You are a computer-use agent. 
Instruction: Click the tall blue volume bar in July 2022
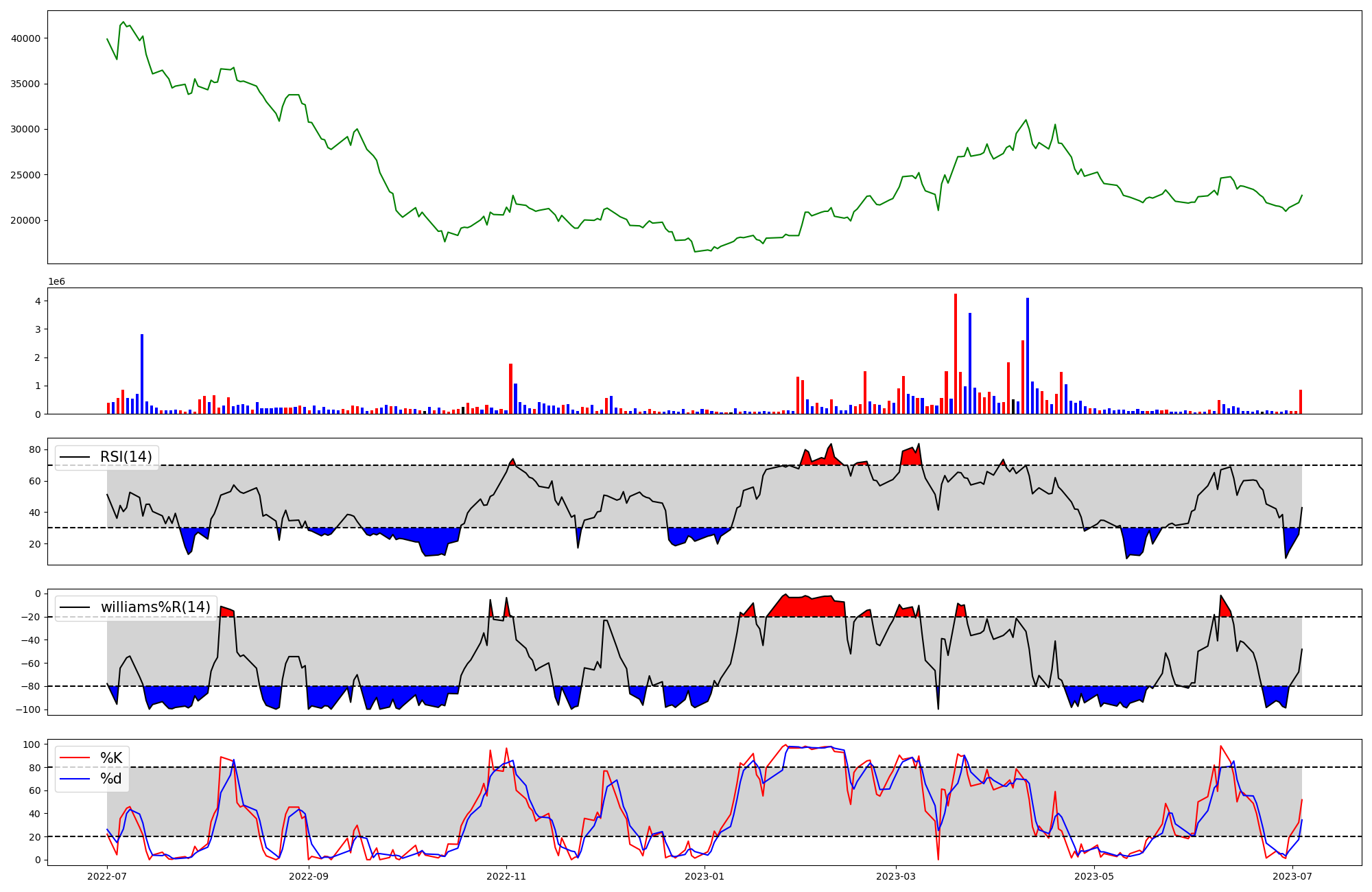tap(142, 374)
